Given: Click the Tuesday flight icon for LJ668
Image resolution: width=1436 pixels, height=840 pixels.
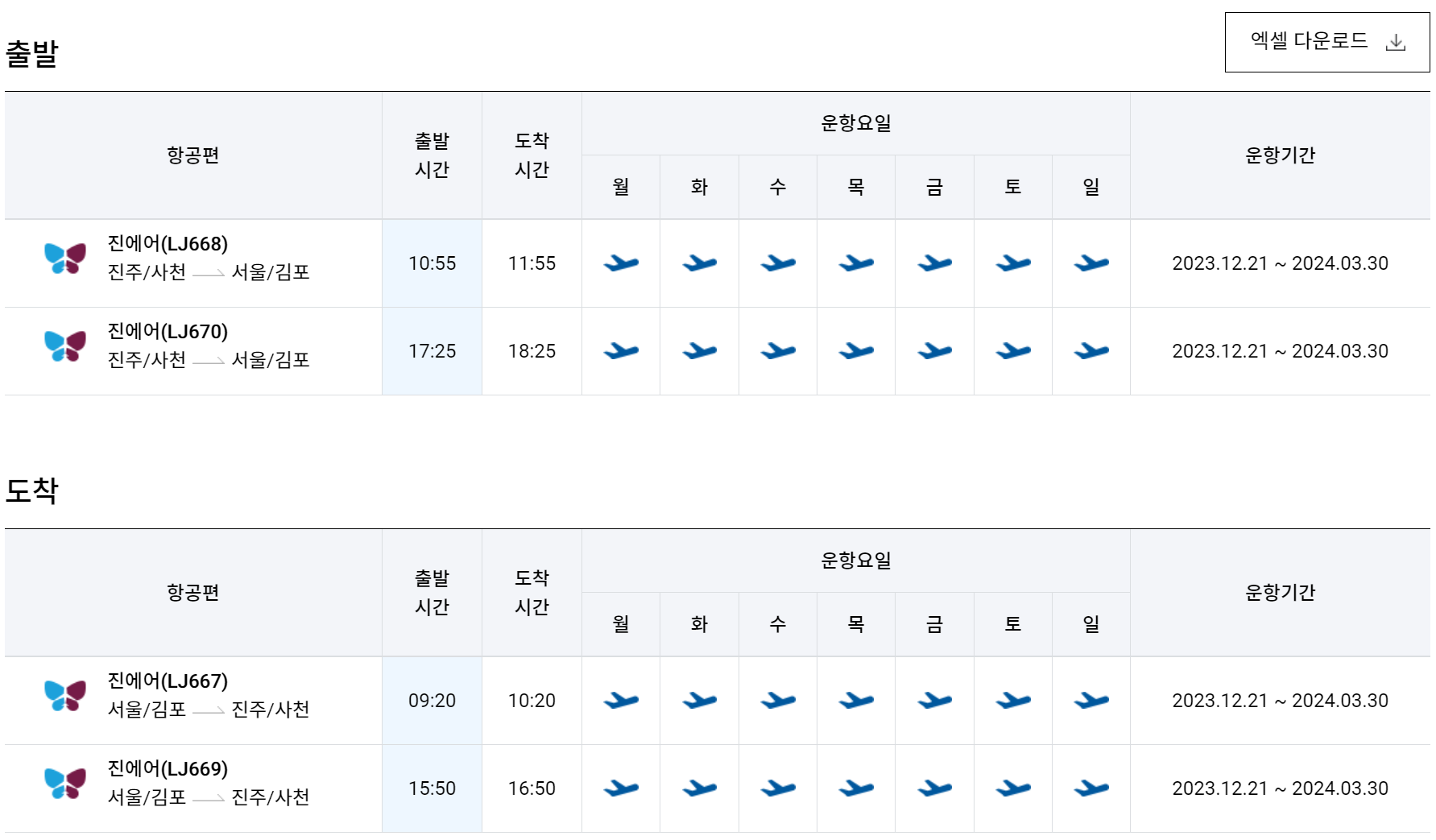Looking at the screenshot, I should (699, 263).
